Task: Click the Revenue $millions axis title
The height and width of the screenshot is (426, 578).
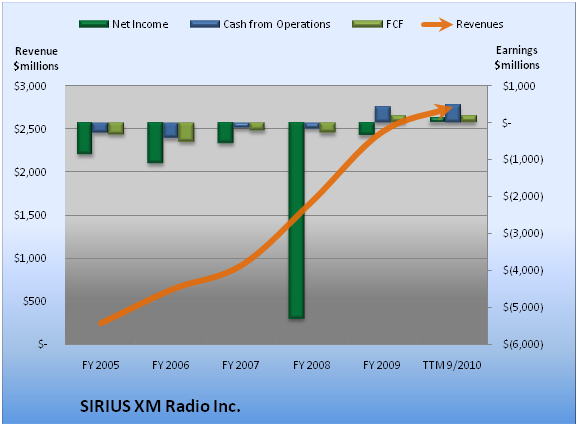Action: click(x=36, y=59)
